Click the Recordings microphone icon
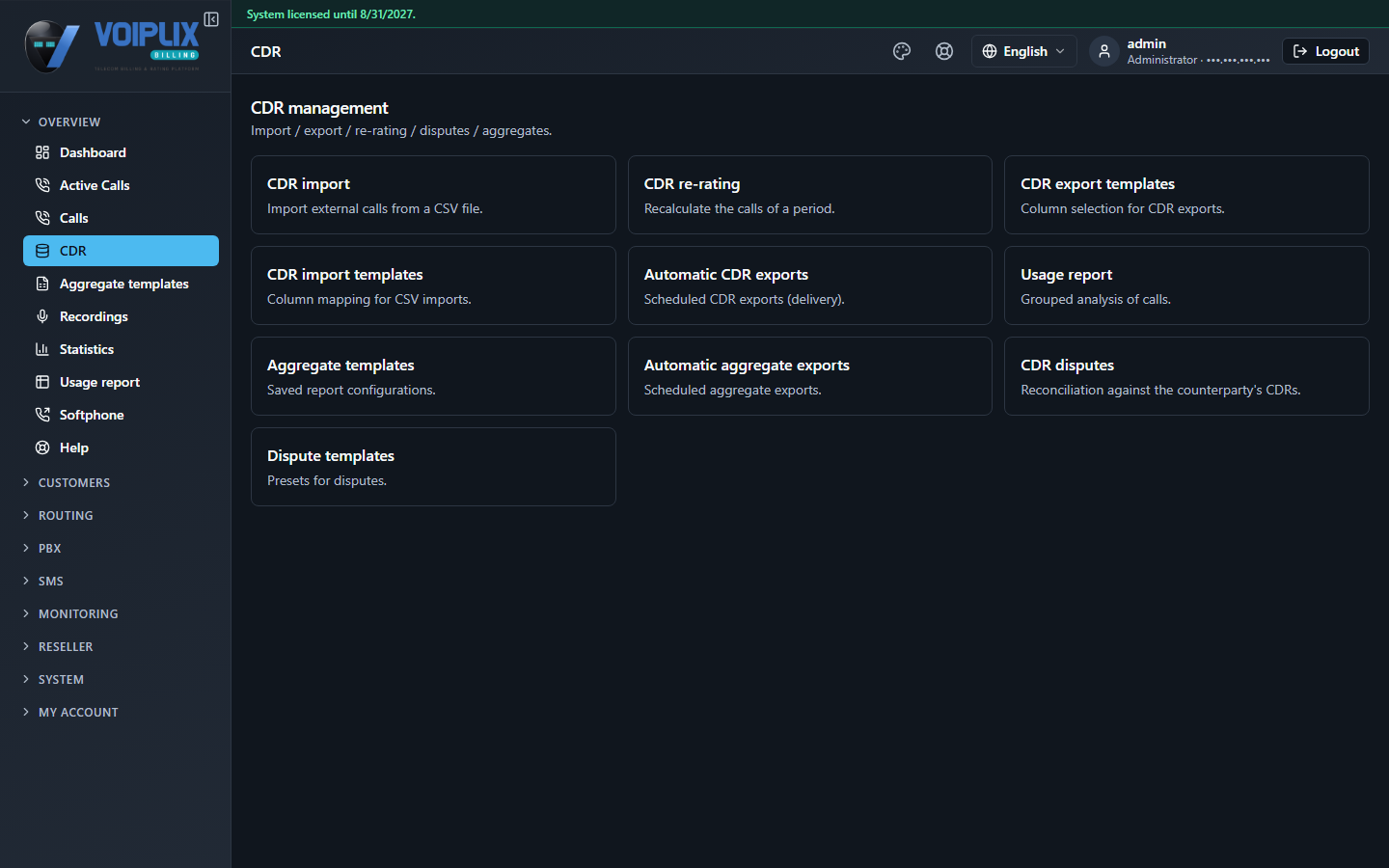 [x=42, y=316]
